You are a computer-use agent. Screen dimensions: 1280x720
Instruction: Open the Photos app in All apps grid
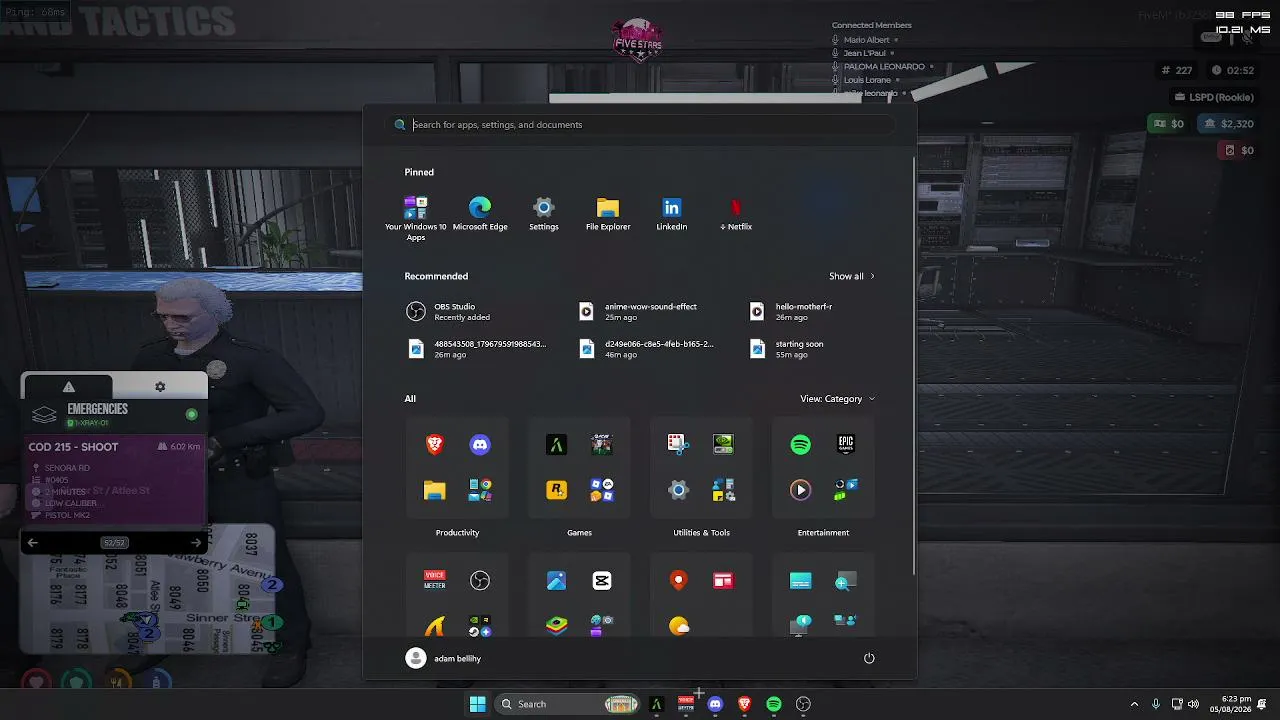557,581
